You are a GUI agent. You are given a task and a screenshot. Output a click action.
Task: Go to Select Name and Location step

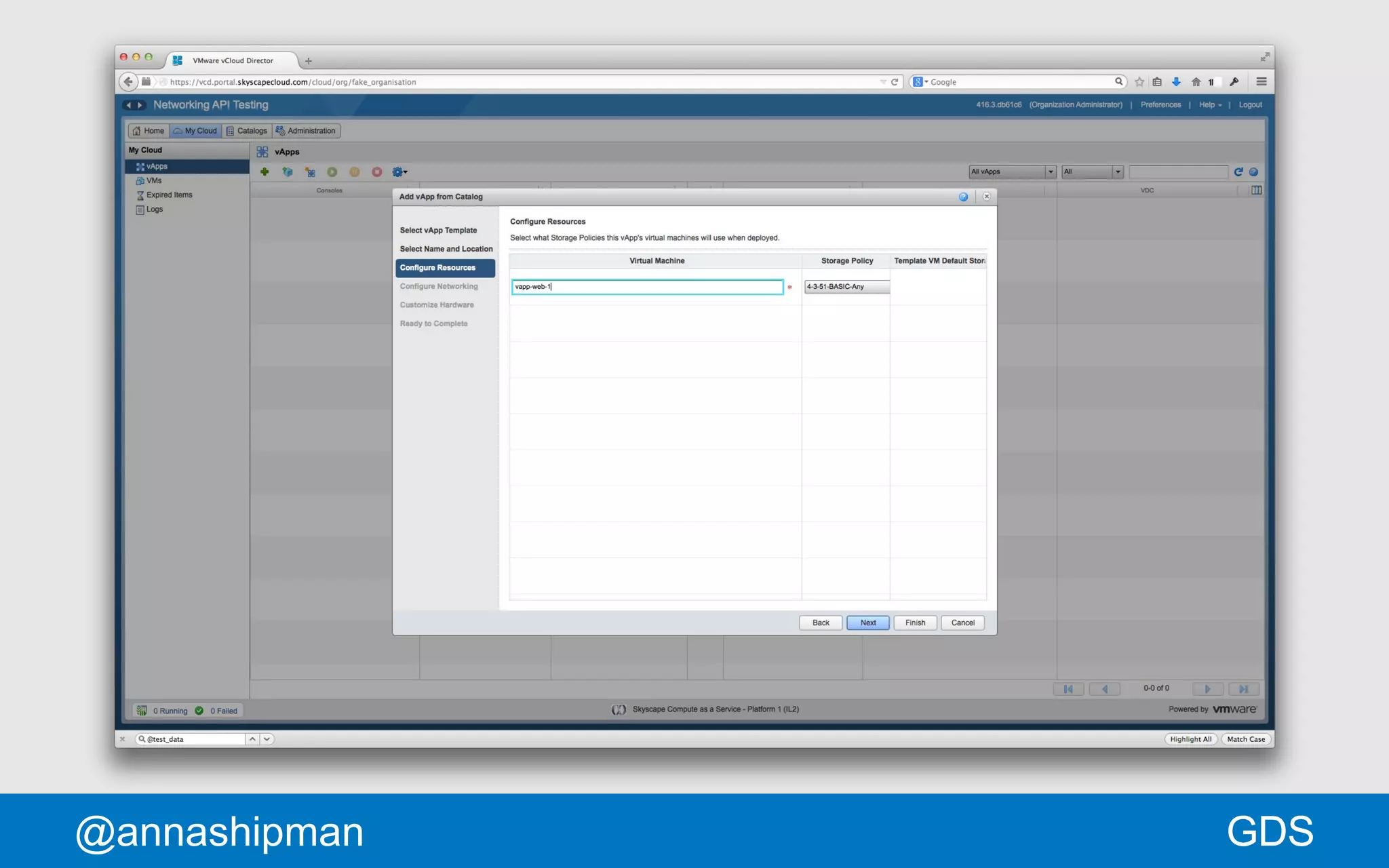point(446,249)
